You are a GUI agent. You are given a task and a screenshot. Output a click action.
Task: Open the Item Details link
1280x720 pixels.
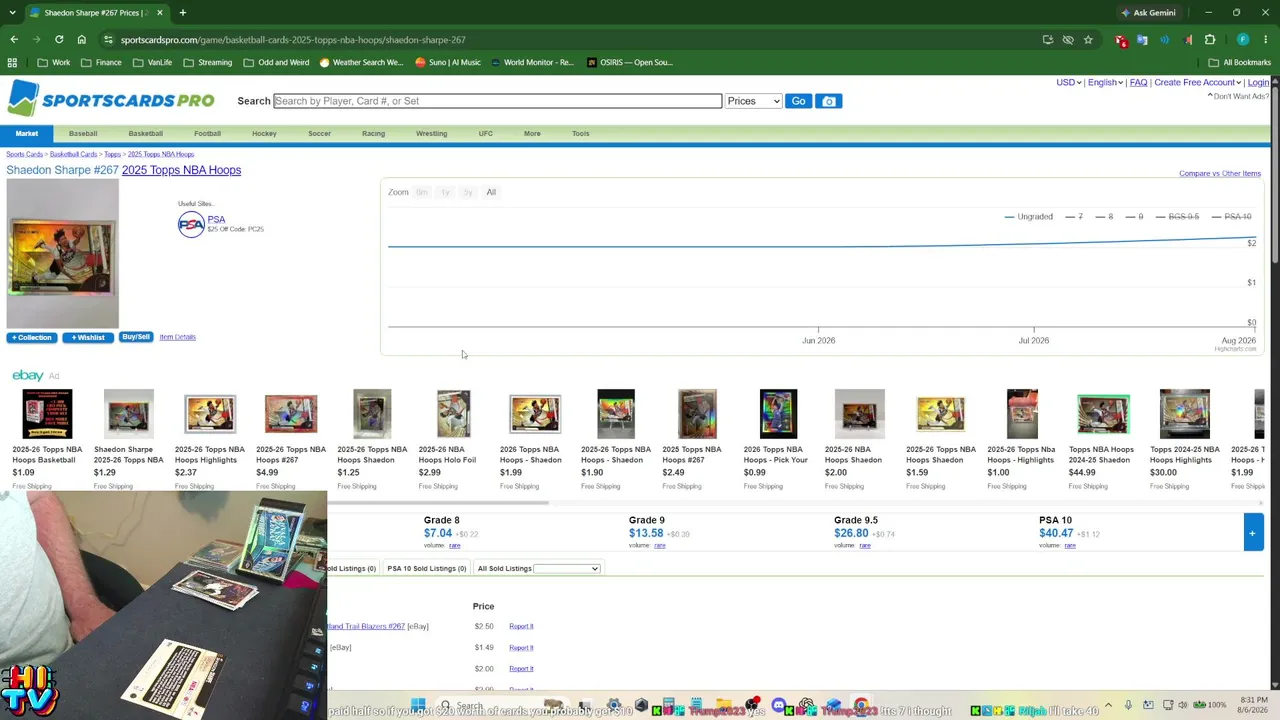pos(177,337)
